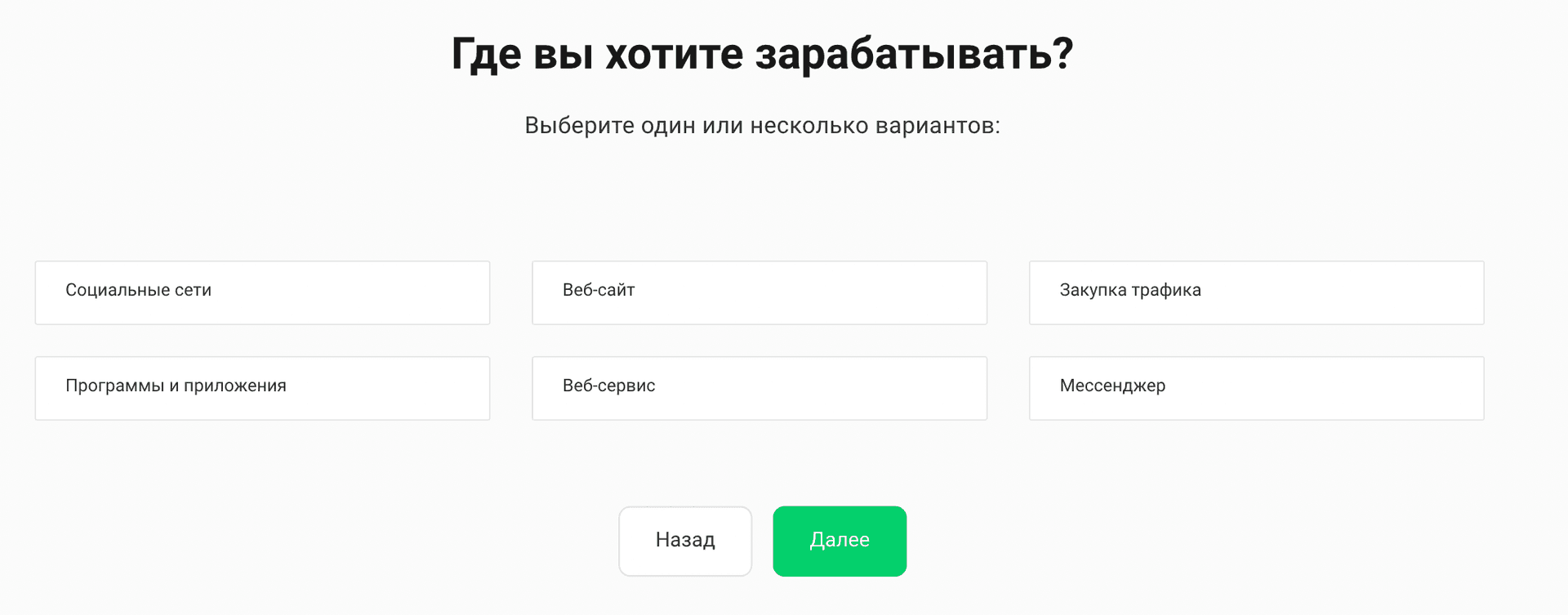
Task: Go back with the Назад button
Action: 685,541
